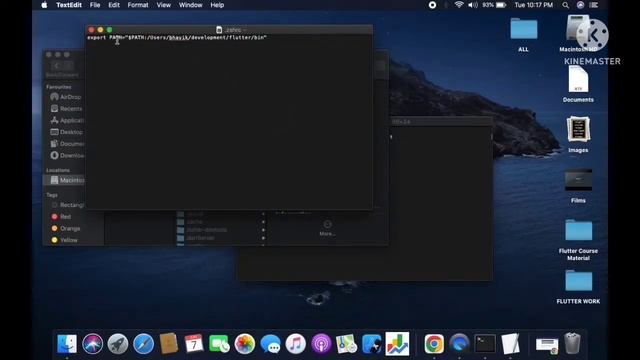Select the Red tag in Finder
Image resolution: width=640 pixels, height=360 pixels.
[x=61, y=217]
